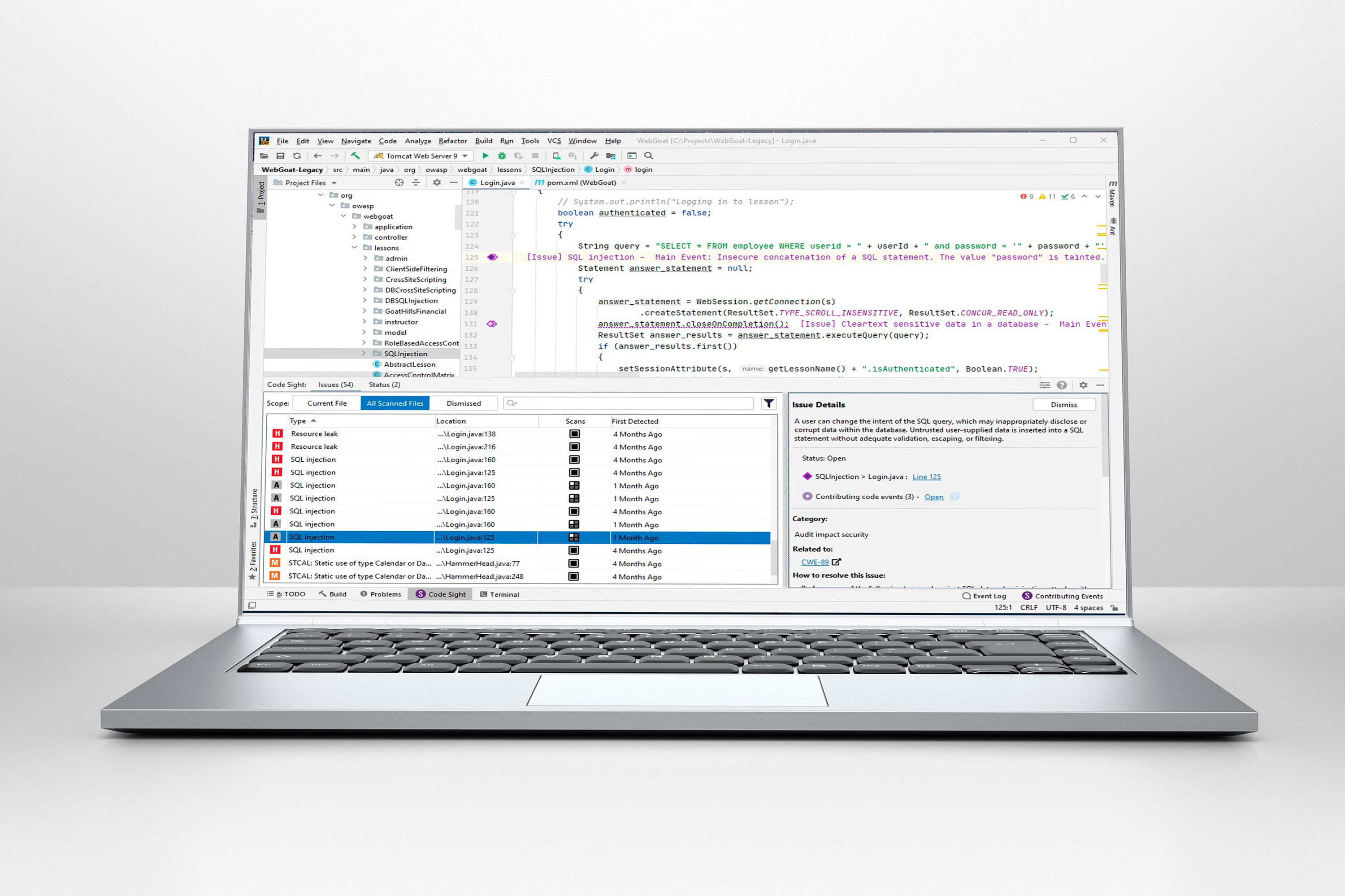The image size is (1345, 896).
Task: Run the Tomcat Web Server 9 configuration
Action: pos(485,156)
